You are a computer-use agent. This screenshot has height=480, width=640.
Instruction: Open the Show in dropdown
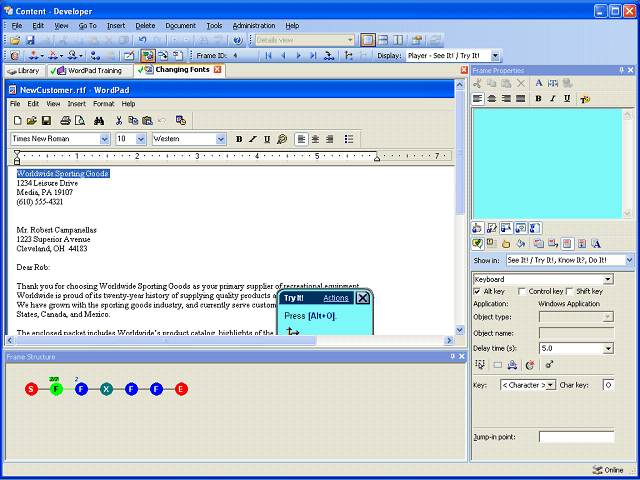point(629,260)
